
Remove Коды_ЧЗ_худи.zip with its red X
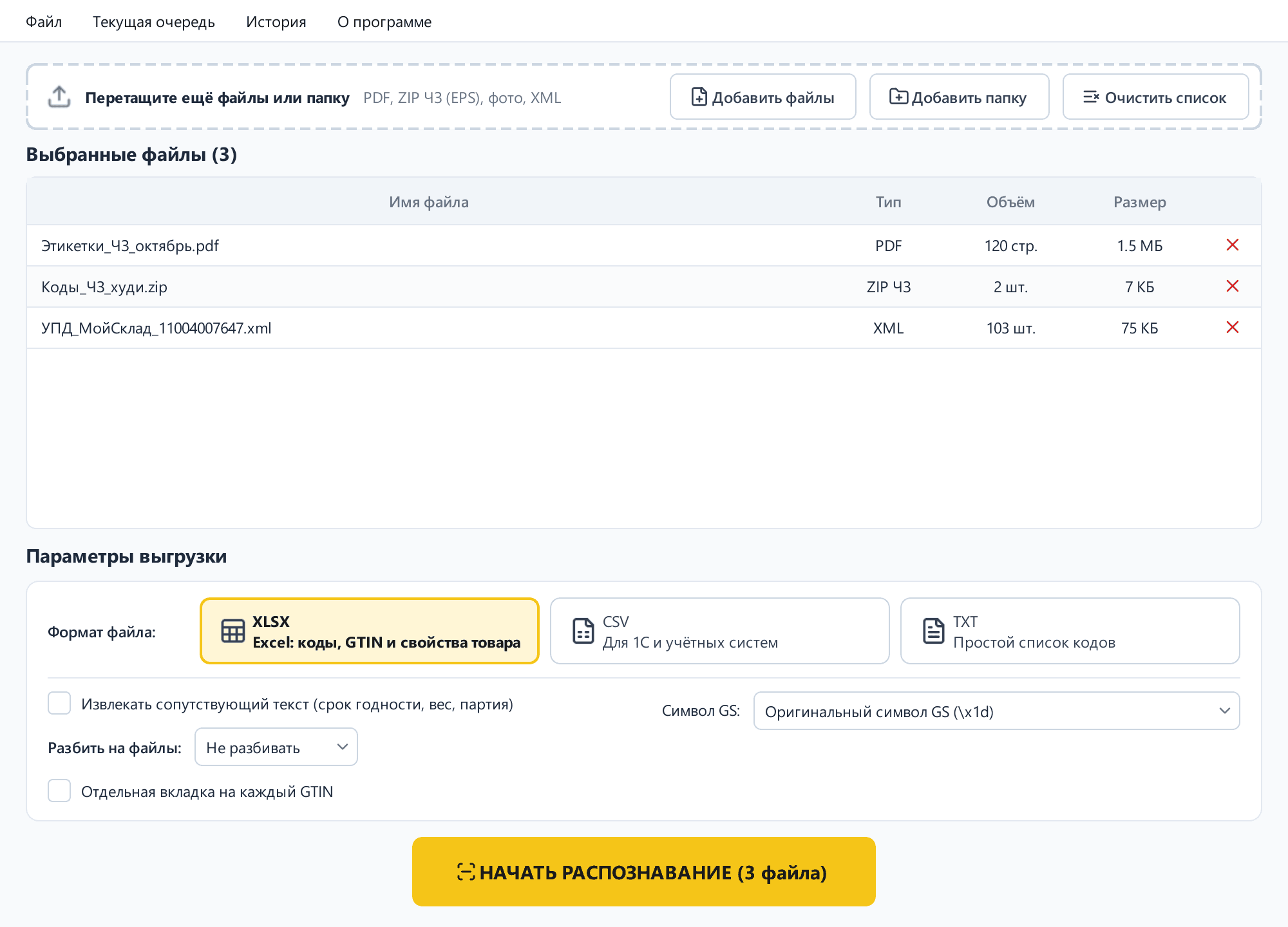pos(1233,286)
